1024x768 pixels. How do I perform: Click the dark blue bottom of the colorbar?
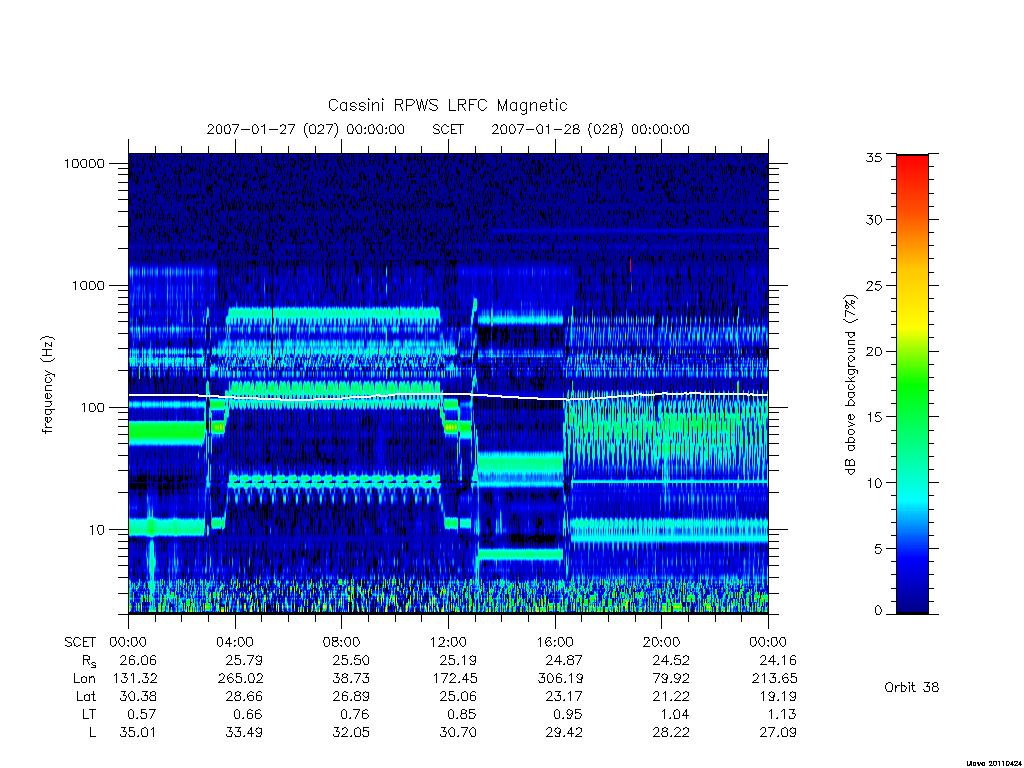click(912, 601)
